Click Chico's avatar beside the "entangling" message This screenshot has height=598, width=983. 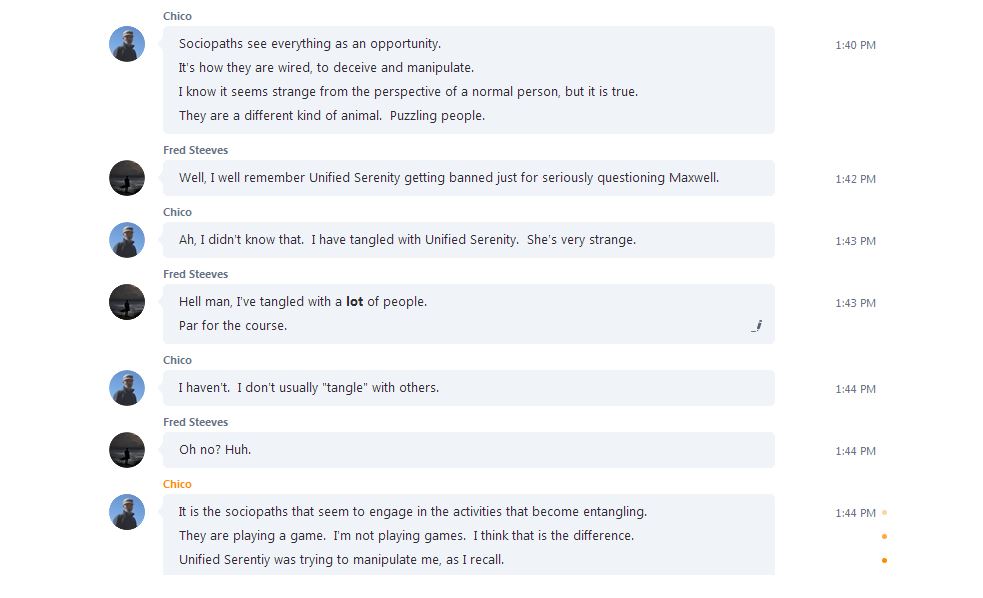pos(127,512)
